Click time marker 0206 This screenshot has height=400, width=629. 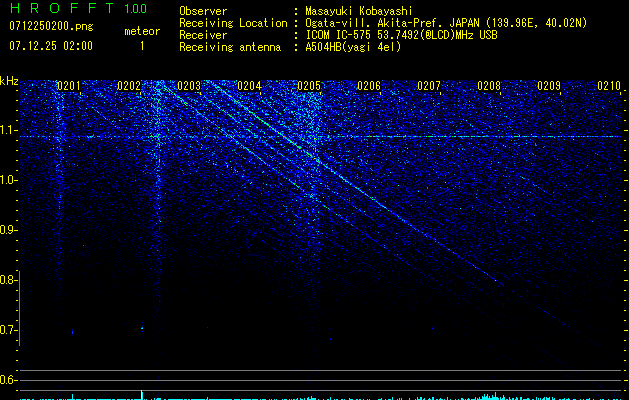pyautogui.click(x=369, y=86)
